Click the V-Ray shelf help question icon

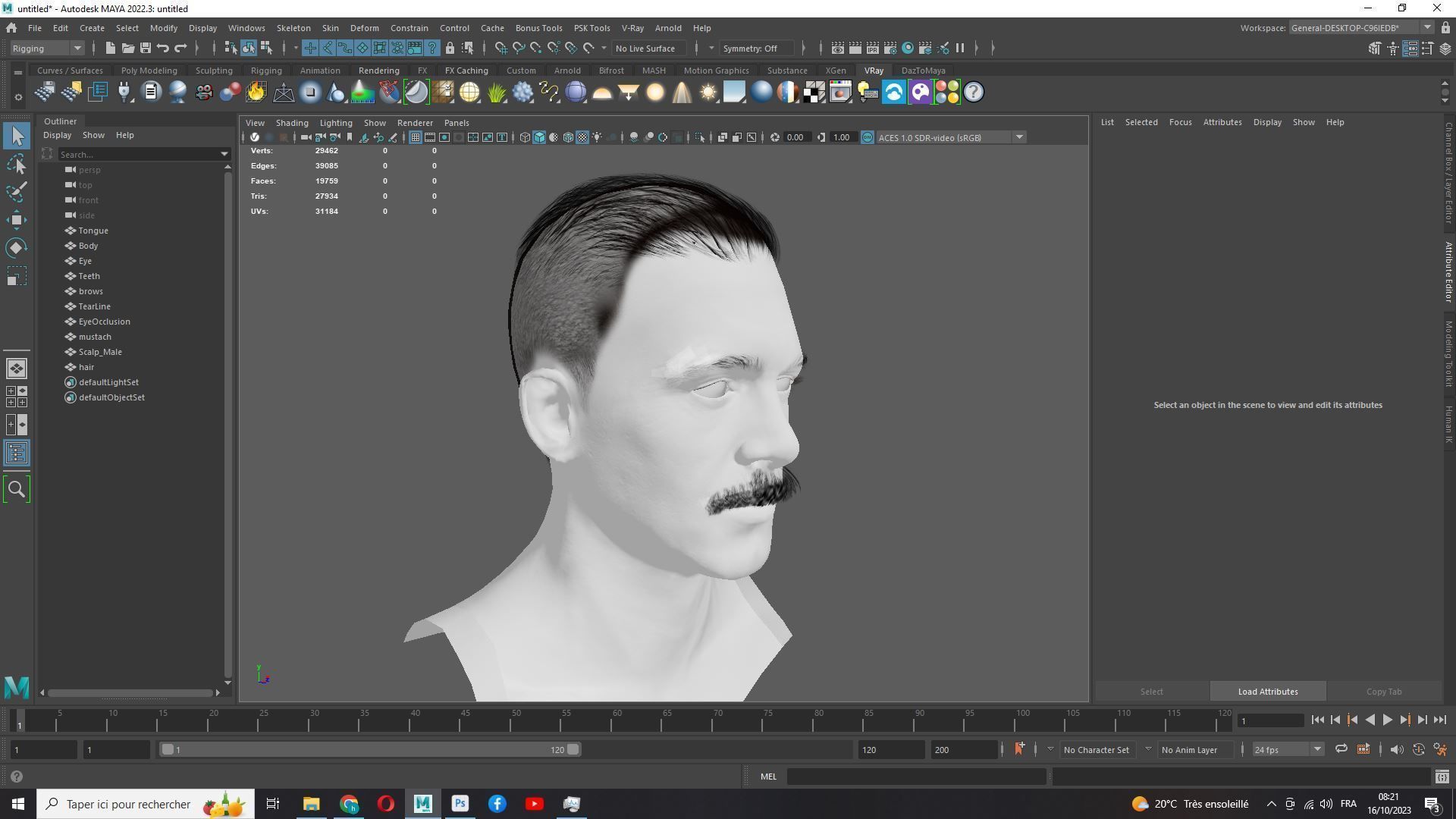[x=974, y=93]
